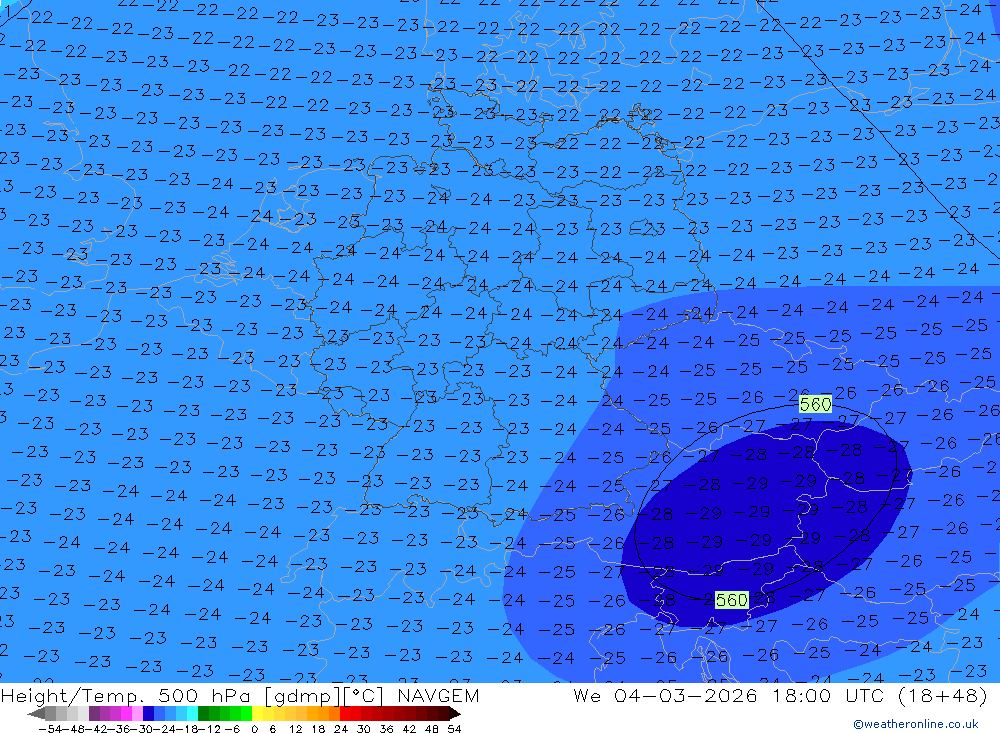Pick the dark green legend swatch at -18

point(203,714)
